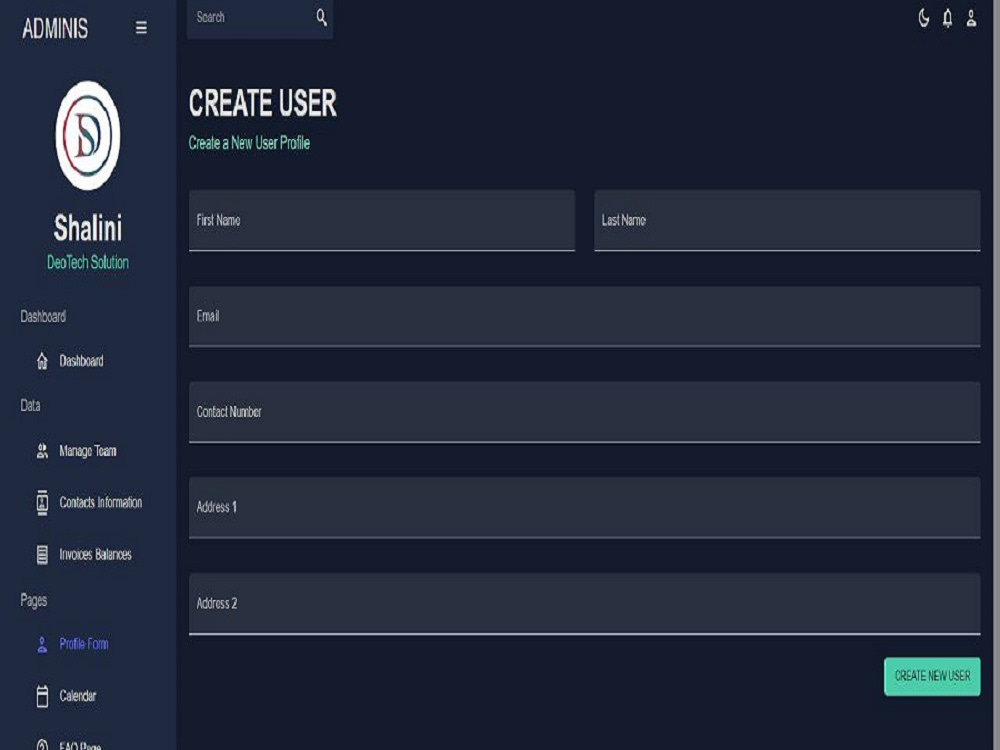The height and width of the screenshot is (750, 1000).
Task: Select the Invoices Balances list icon
Action: (x=42, y=555)
